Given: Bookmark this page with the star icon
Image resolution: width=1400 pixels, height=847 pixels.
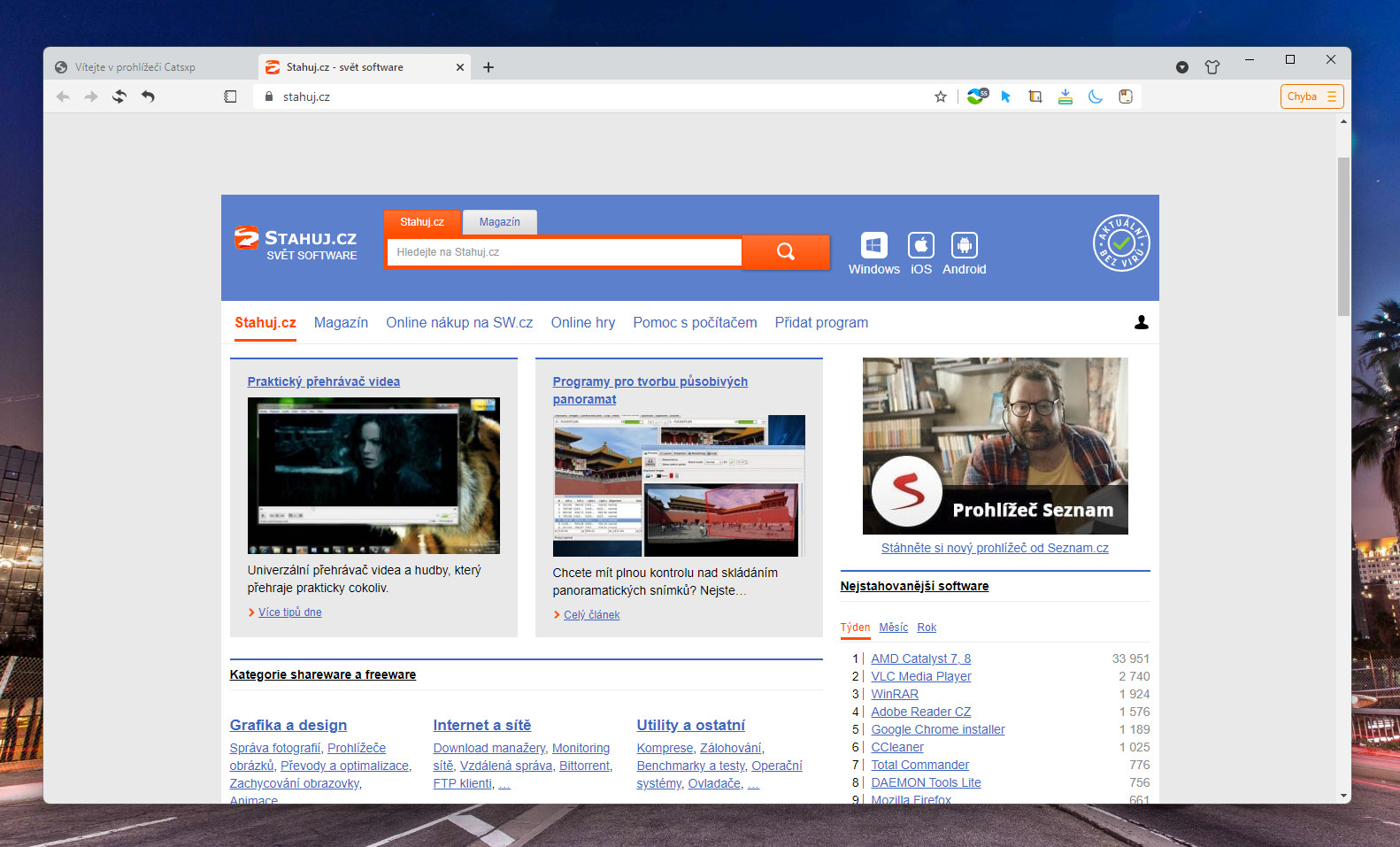Looking at the screenshot, I should [941, 96].
